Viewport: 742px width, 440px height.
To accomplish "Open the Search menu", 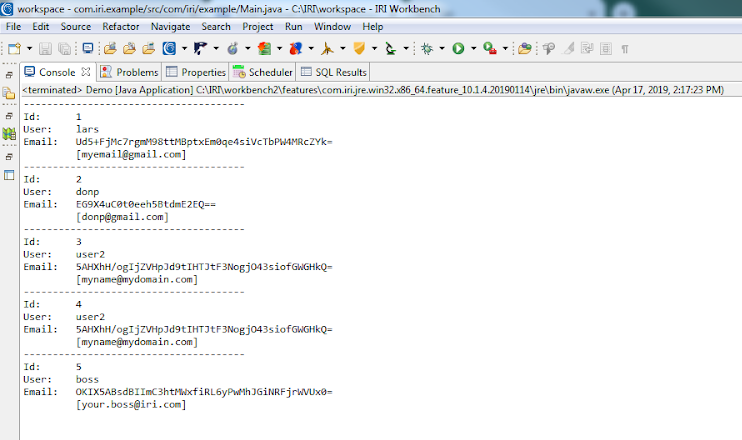I will point(216,26).
